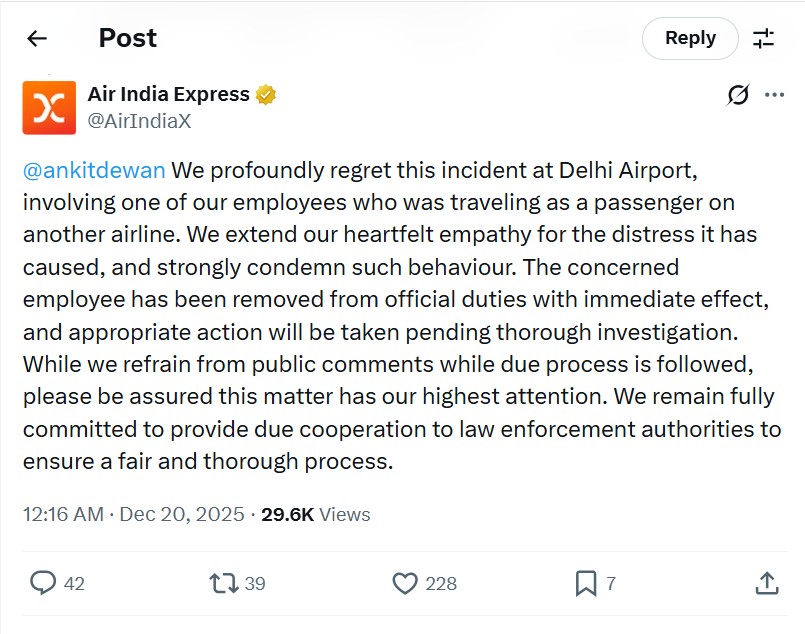
Task: Go back using the left arrow
Action: pyautogui.click(x=37, y=39)
